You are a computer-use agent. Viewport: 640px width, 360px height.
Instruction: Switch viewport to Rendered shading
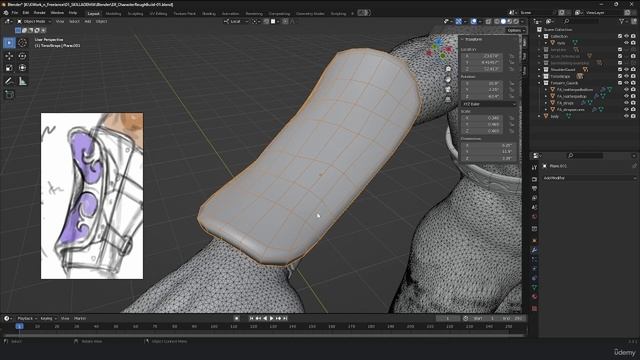516,21
